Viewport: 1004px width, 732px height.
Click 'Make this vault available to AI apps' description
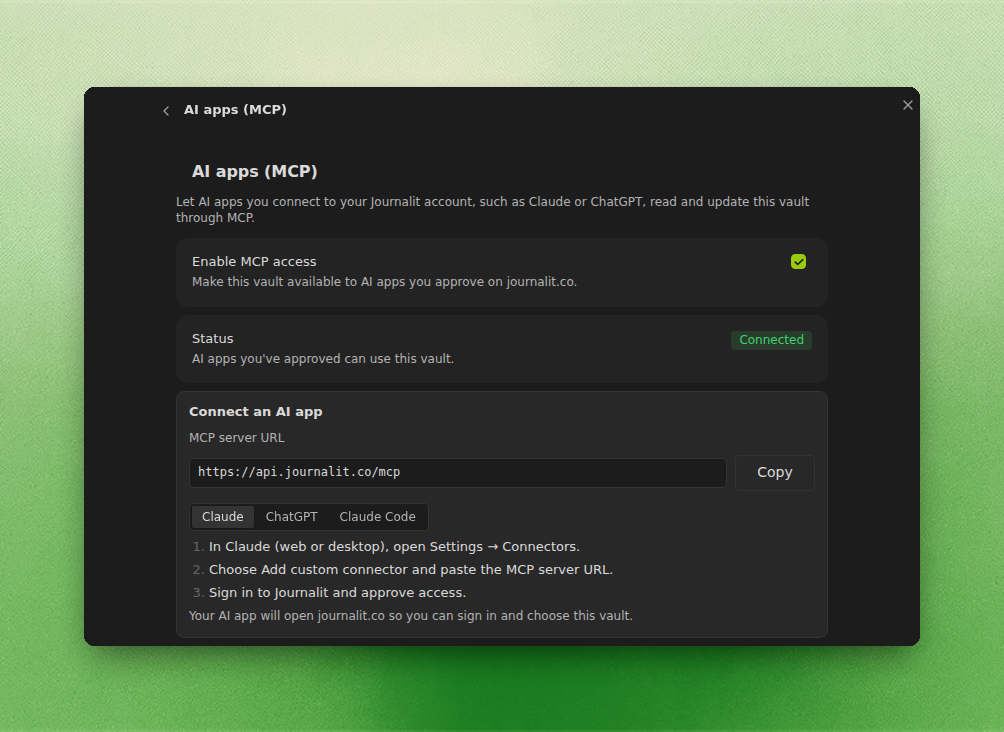click(x=384, y=282)
